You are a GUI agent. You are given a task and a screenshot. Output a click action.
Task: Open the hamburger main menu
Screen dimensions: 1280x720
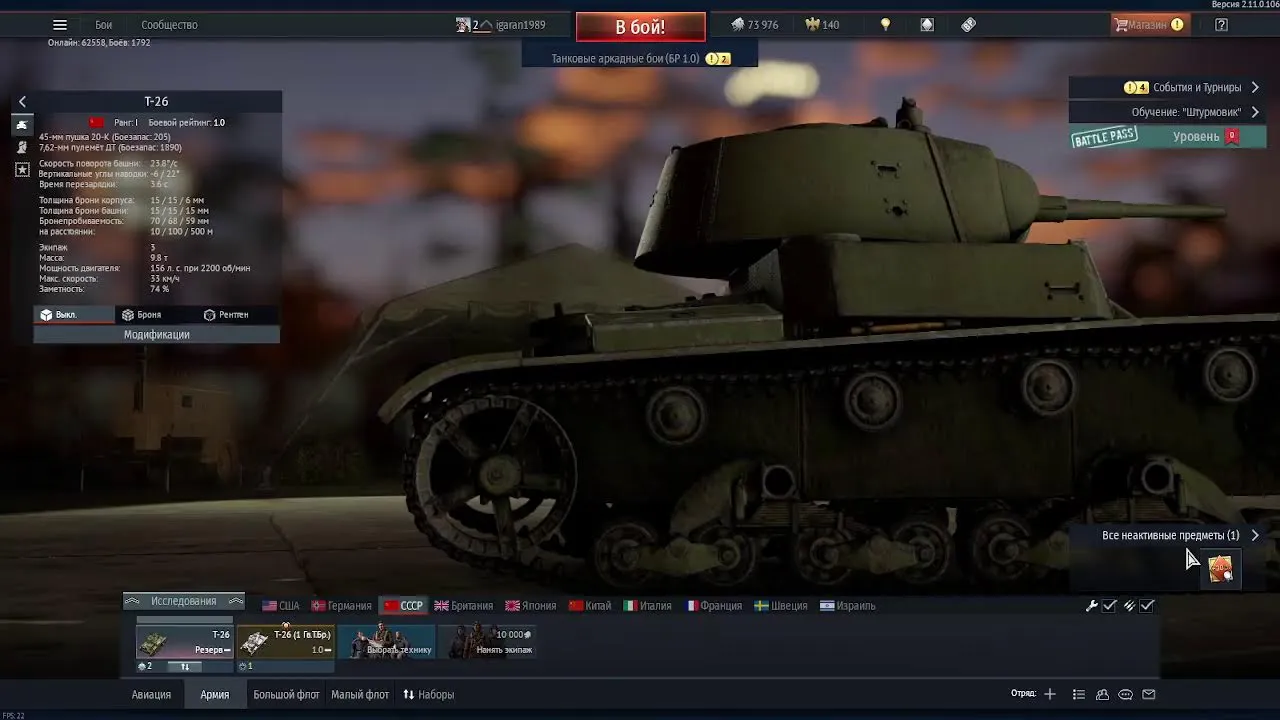pos(60,25)
